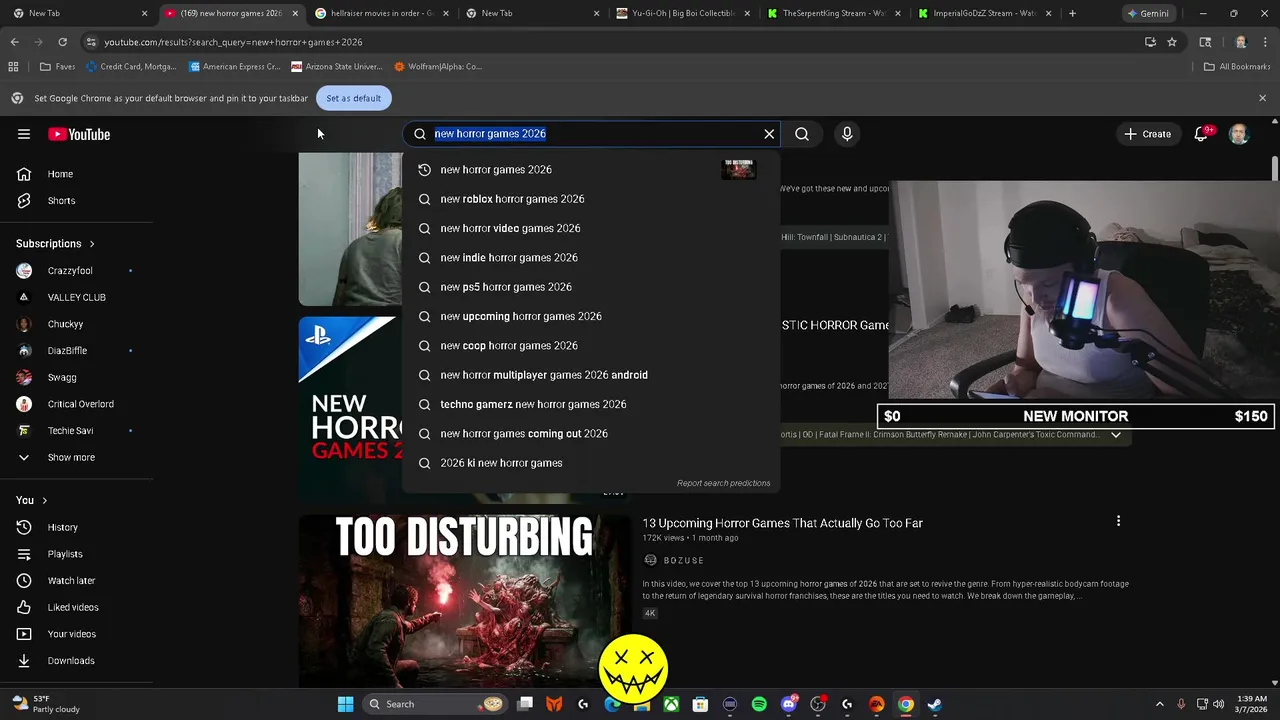Select suggestion "new indie horror games 2026"
Screen dimensions: 1280x720
click(590, 258)
